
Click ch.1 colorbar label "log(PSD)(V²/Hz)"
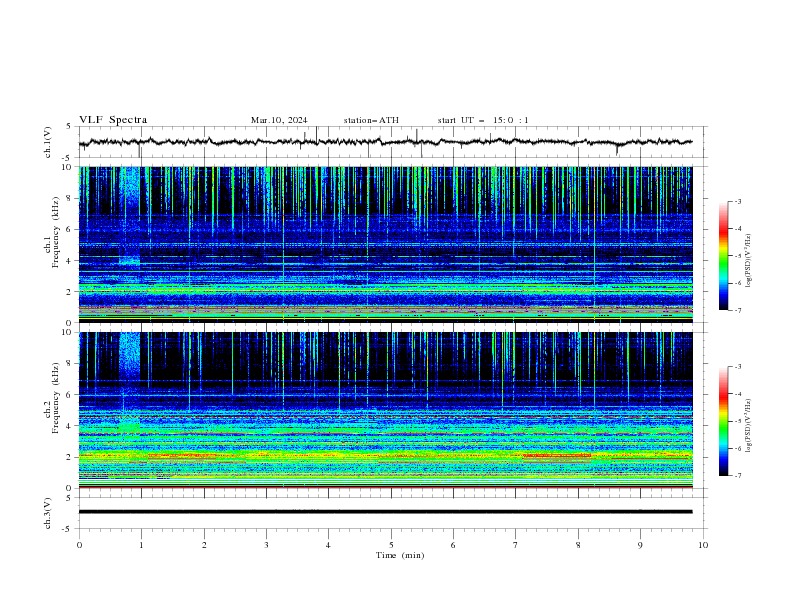749,261
